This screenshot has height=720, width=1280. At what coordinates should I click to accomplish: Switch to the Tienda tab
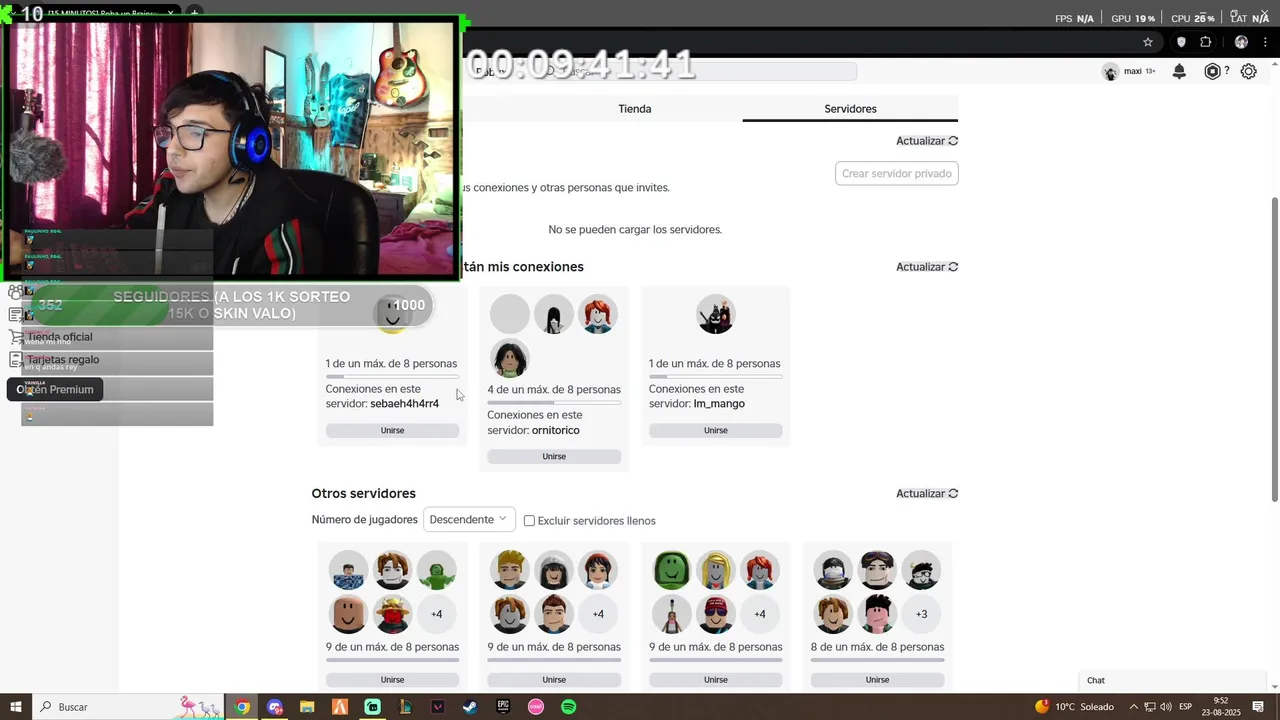point(635,108)
